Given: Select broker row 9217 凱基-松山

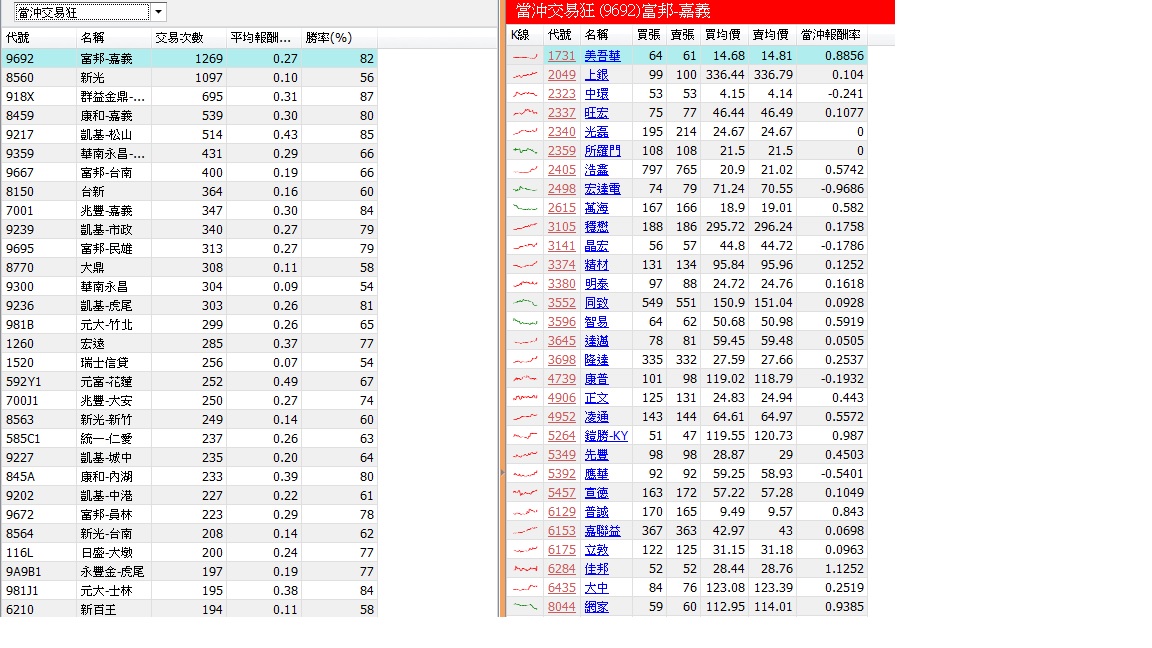Looking at the screenshot, I should [x=189, y=135].
